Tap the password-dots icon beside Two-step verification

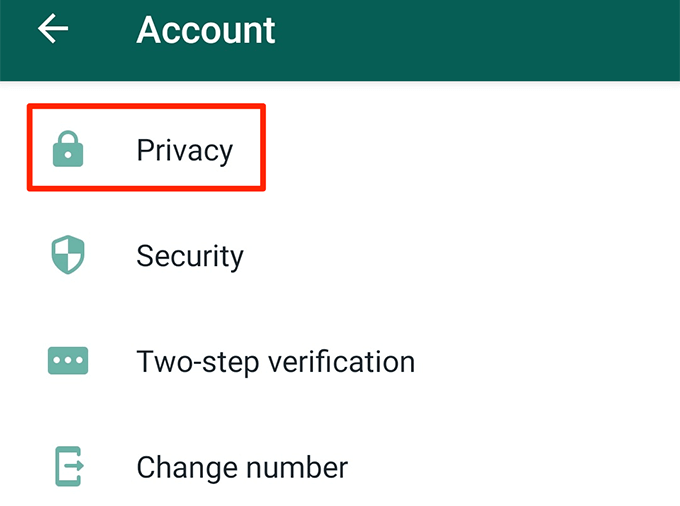[68, 361]
